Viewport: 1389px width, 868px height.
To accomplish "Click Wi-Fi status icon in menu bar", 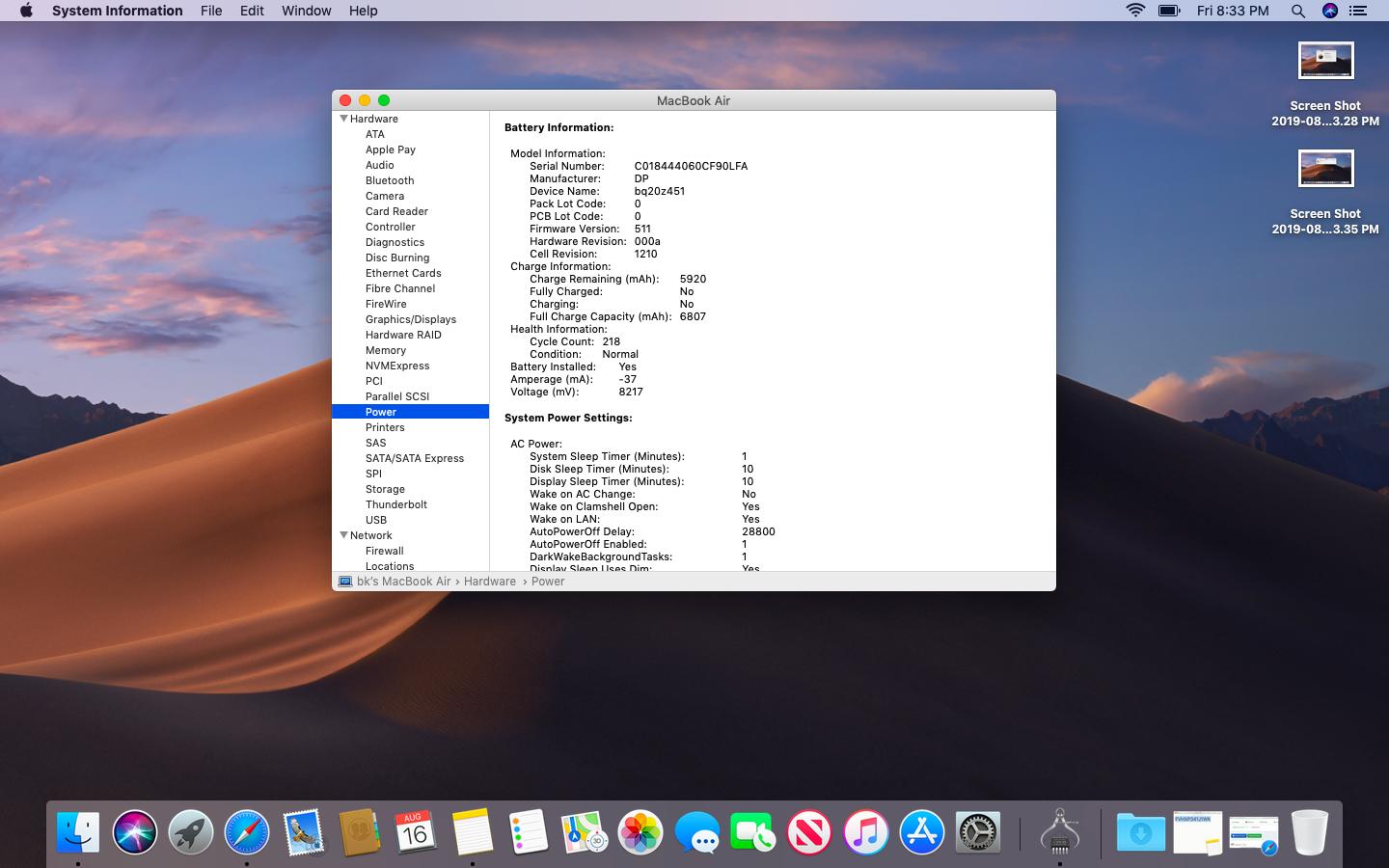I will coord(1135,11).
